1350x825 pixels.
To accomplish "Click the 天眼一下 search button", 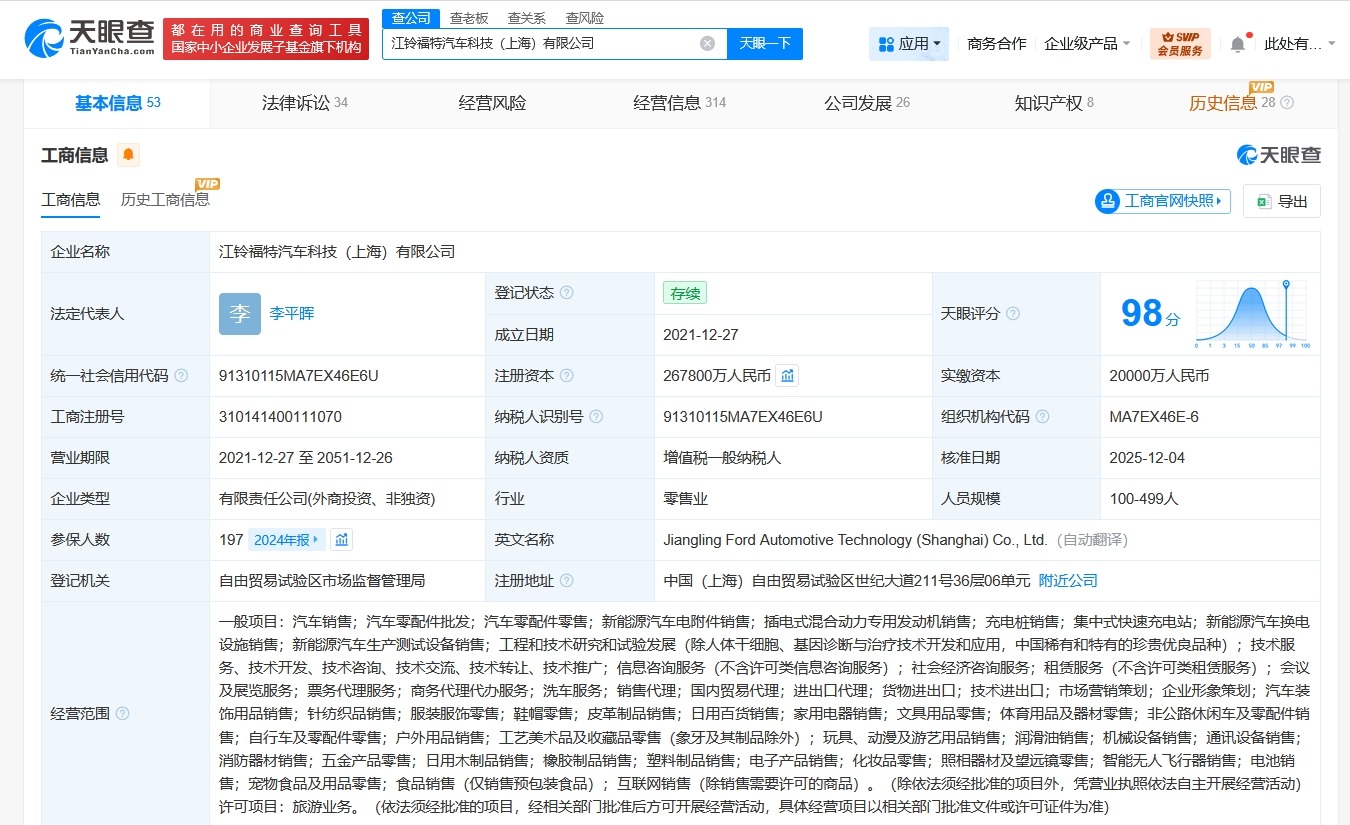I will tap(765, 44).
